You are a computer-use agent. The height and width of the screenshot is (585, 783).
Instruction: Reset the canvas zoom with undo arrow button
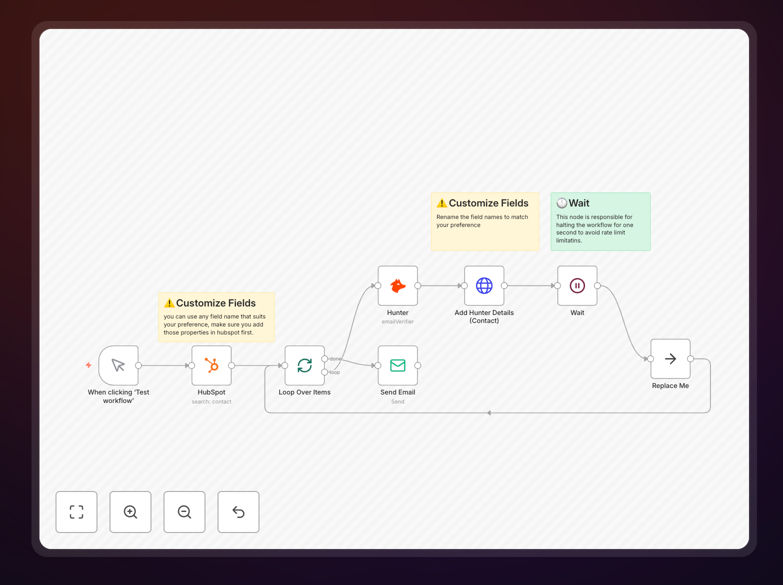pos(238,512)
